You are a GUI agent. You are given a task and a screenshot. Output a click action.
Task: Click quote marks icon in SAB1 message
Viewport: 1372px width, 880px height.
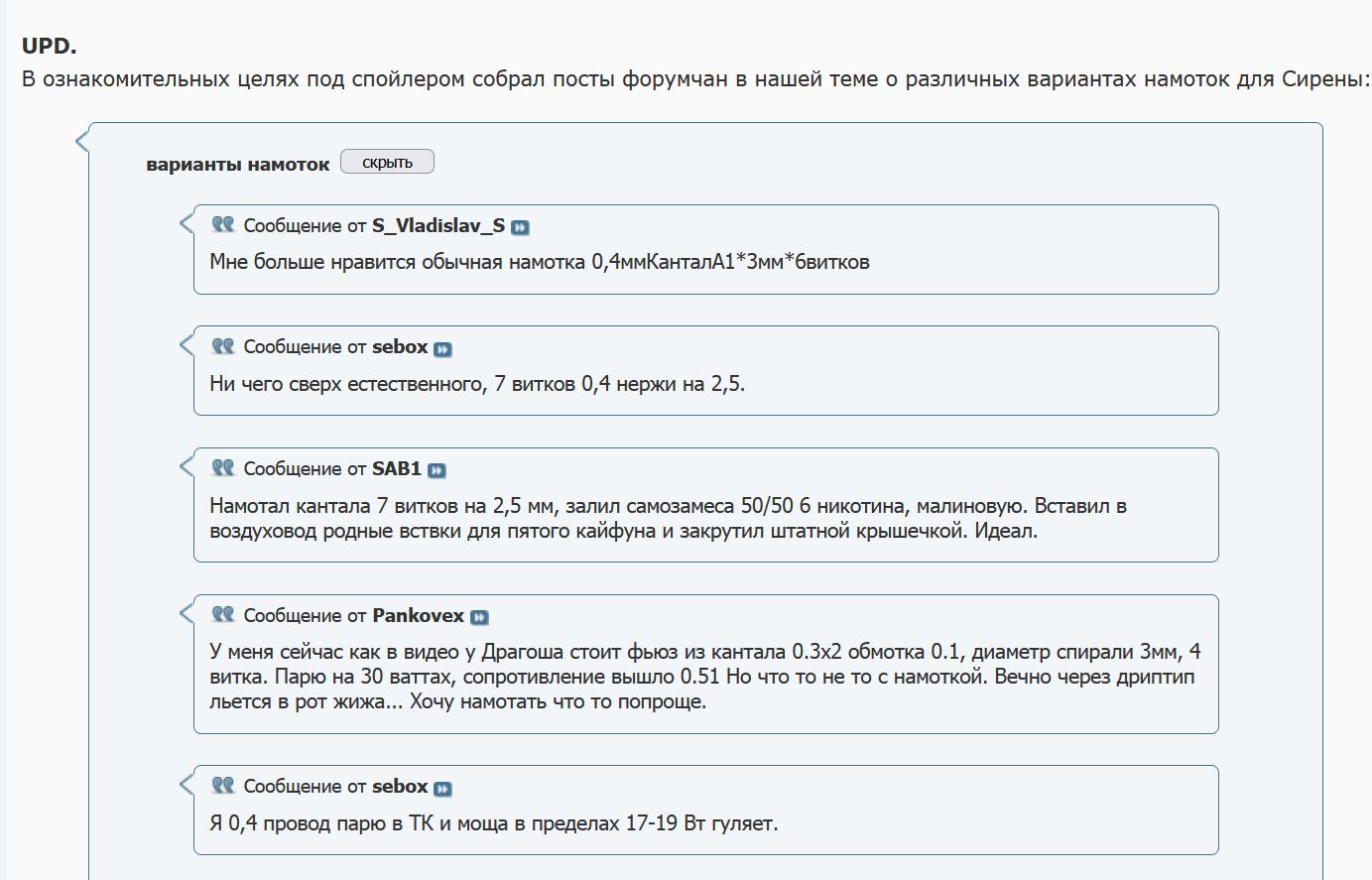pyautogui.click(x=223, y=467)
